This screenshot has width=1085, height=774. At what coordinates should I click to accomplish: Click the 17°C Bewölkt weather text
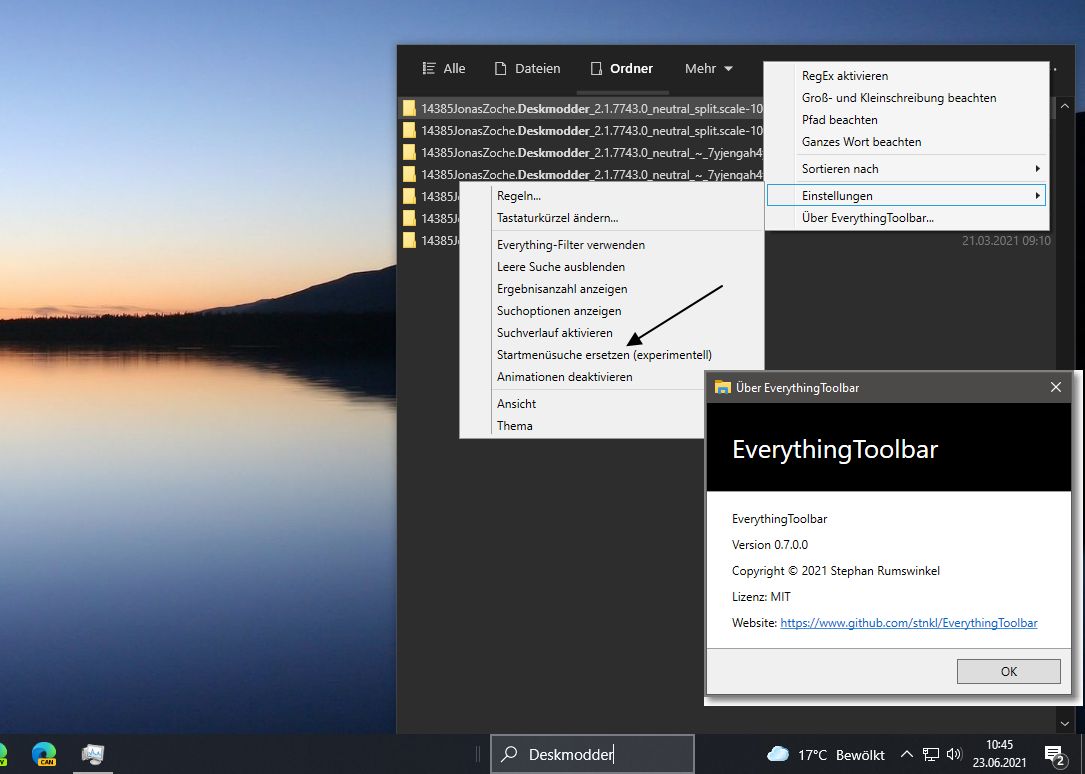click(x=841, y=755)
